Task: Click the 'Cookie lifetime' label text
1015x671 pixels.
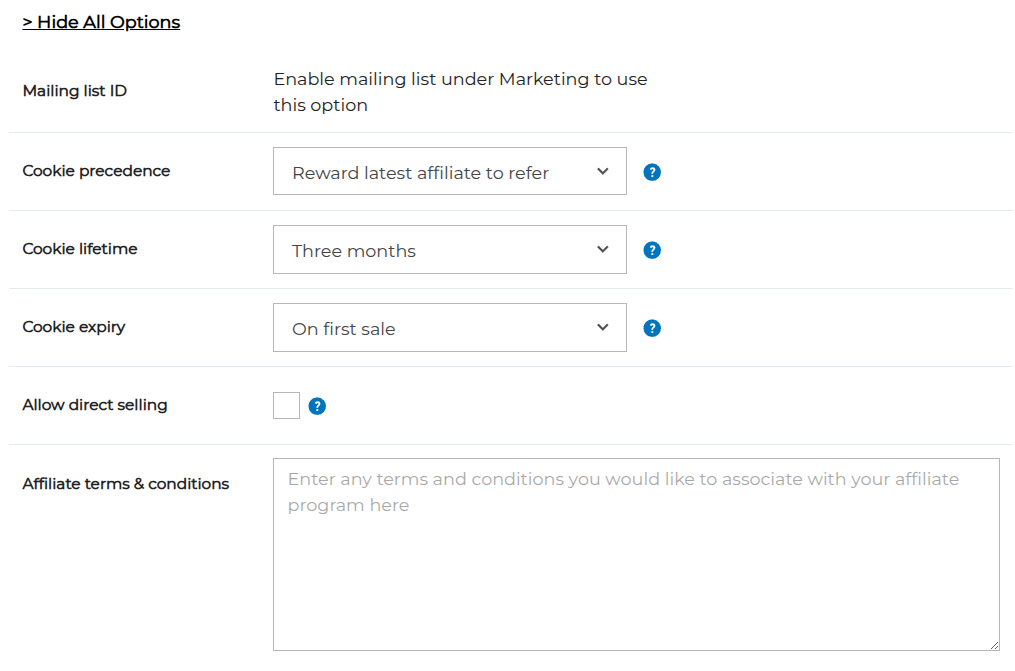Action: [80, 249]
